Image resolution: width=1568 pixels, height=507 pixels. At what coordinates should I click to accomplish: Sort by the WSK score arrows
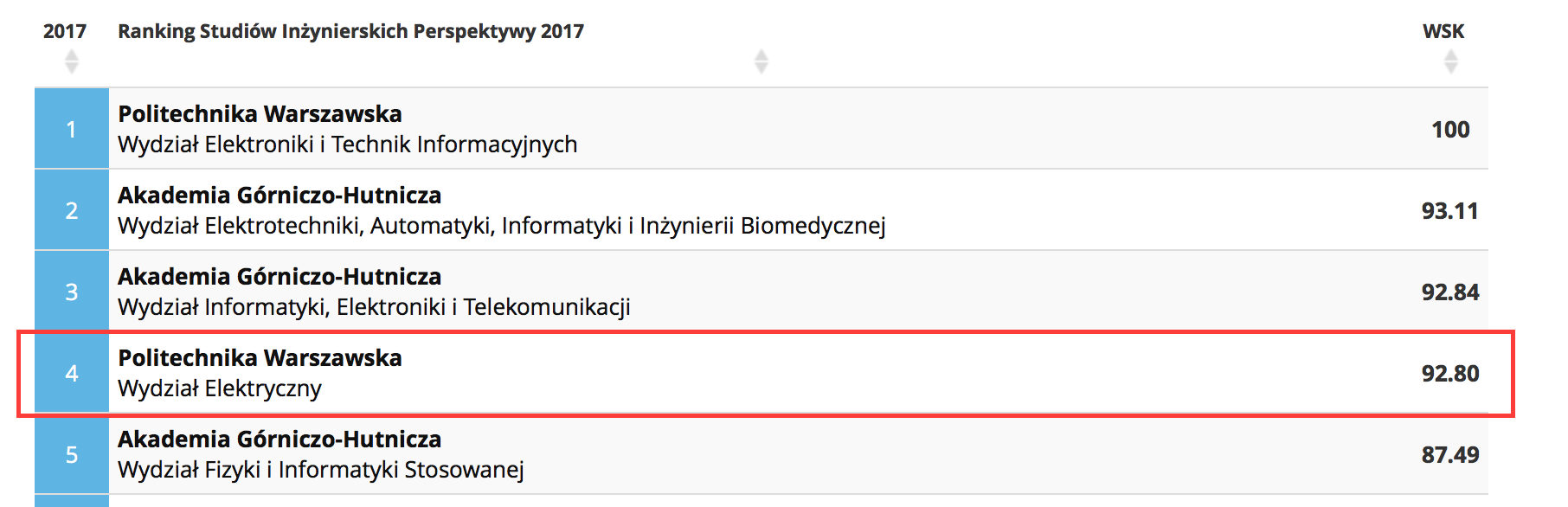1451,61
